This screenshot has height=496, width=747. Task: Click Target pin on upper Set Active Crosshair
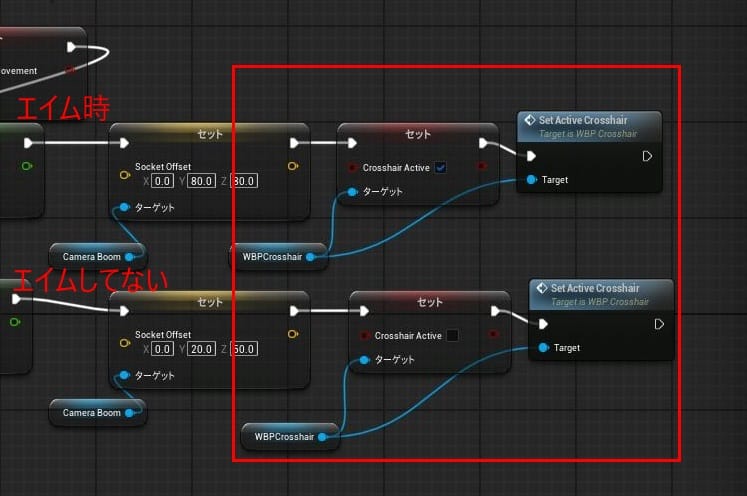[x=532, y=180]
